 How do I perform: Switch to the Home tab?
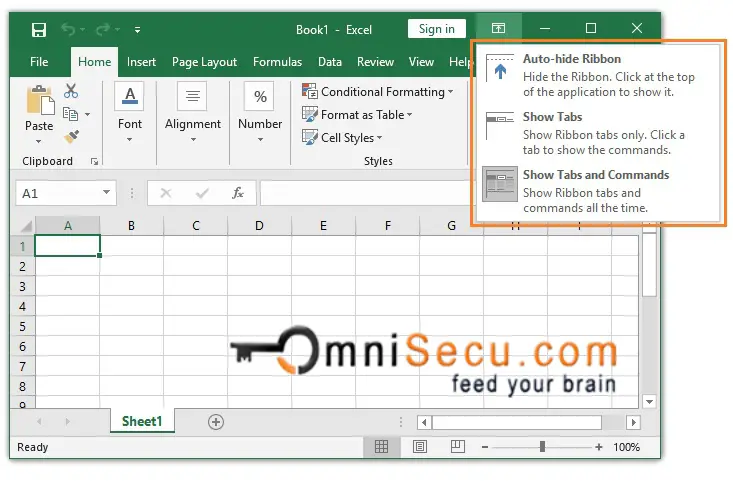click(94, 62)
